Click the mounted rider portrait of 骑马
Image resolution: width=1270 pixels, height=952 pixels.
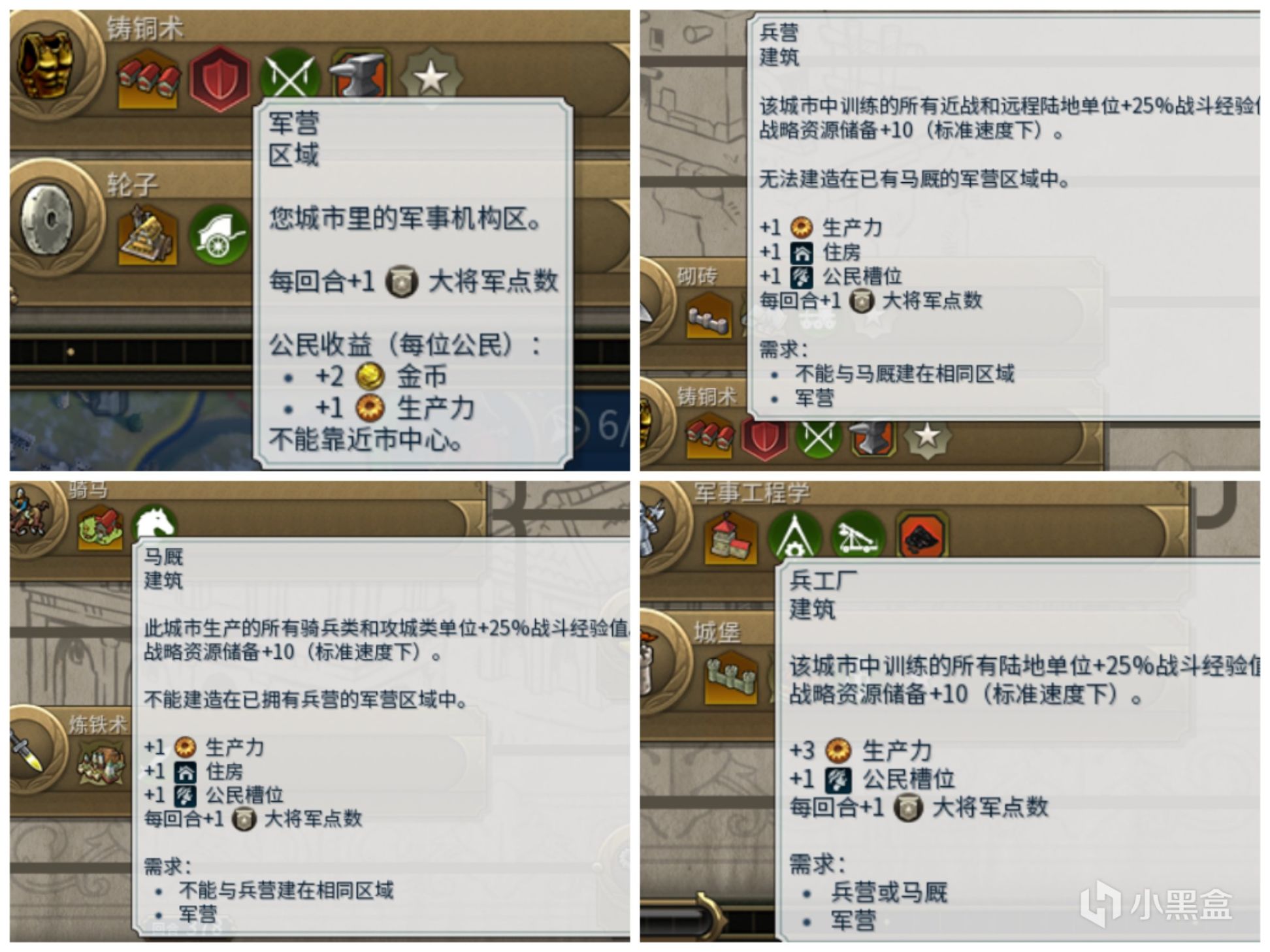(x=28, y=514)
